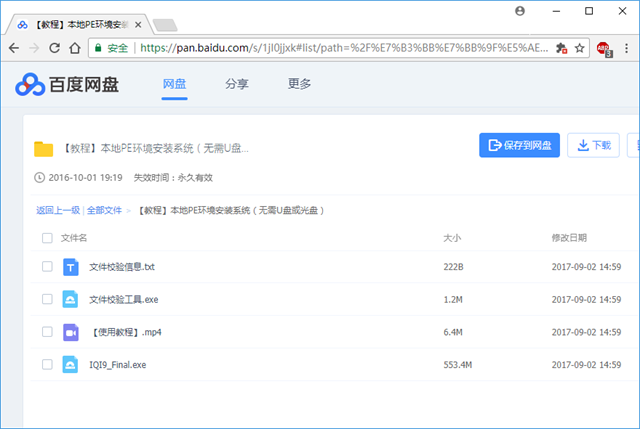Screen dimensions: 640x429
Task: Click the browser back arrow
Action: click(14, 48)
